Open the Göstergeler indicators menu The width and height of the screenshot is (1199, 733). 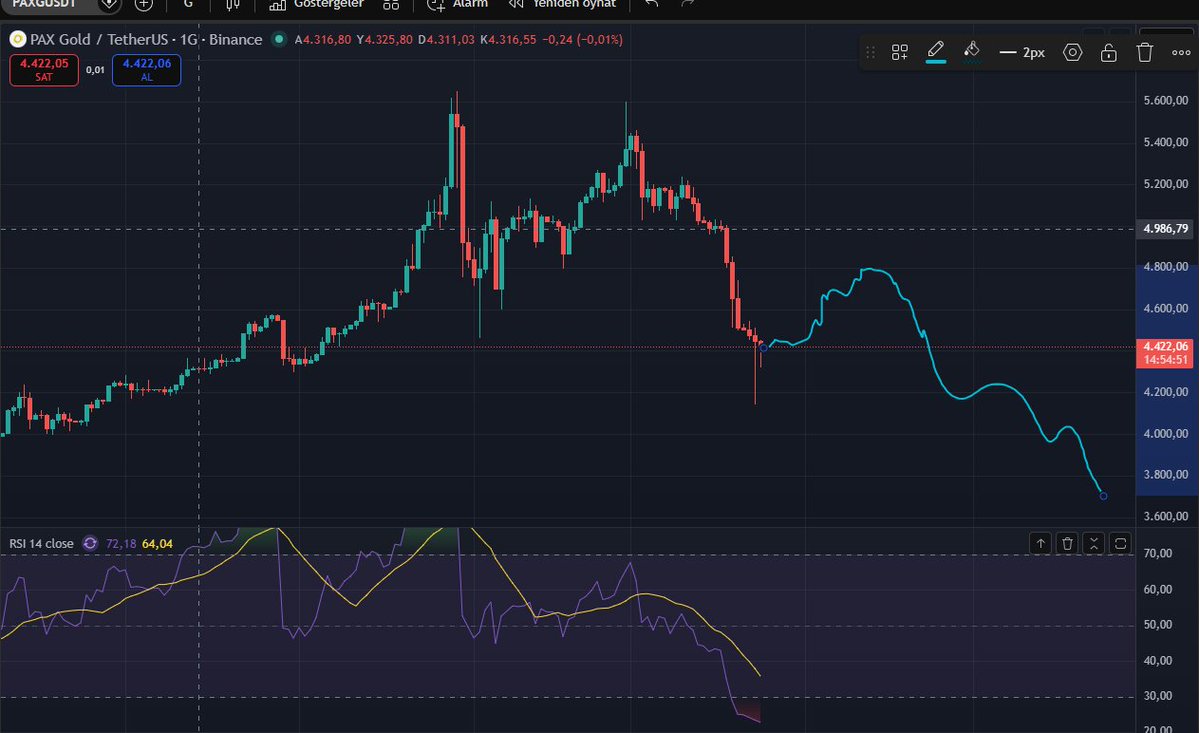click(317, 5)
